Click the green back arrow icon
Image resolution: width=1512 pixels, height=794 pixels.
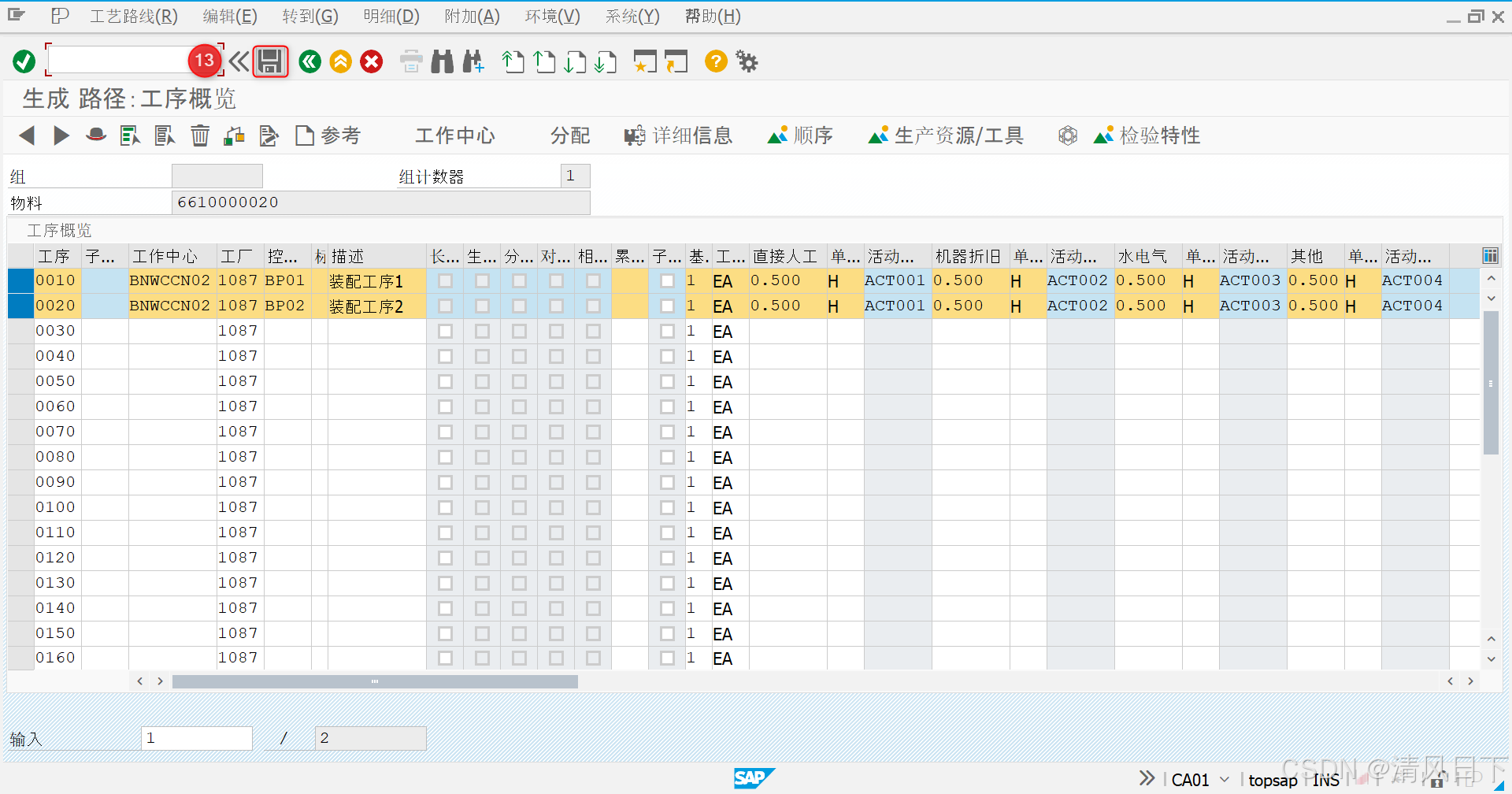pyautogui.click(x=309, y=61)
